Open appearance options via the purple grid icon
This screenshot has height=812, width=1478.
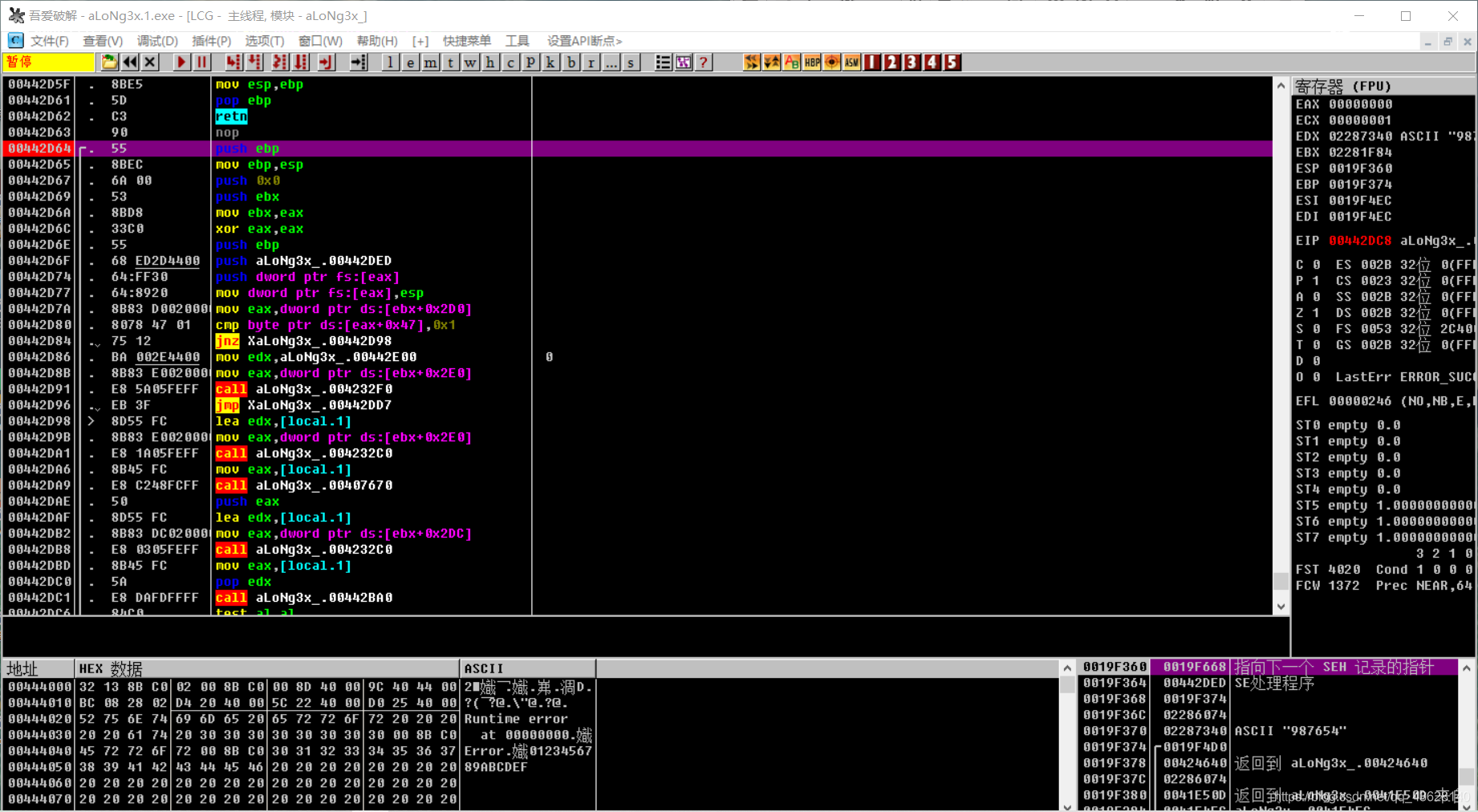[x=683, y=63]
